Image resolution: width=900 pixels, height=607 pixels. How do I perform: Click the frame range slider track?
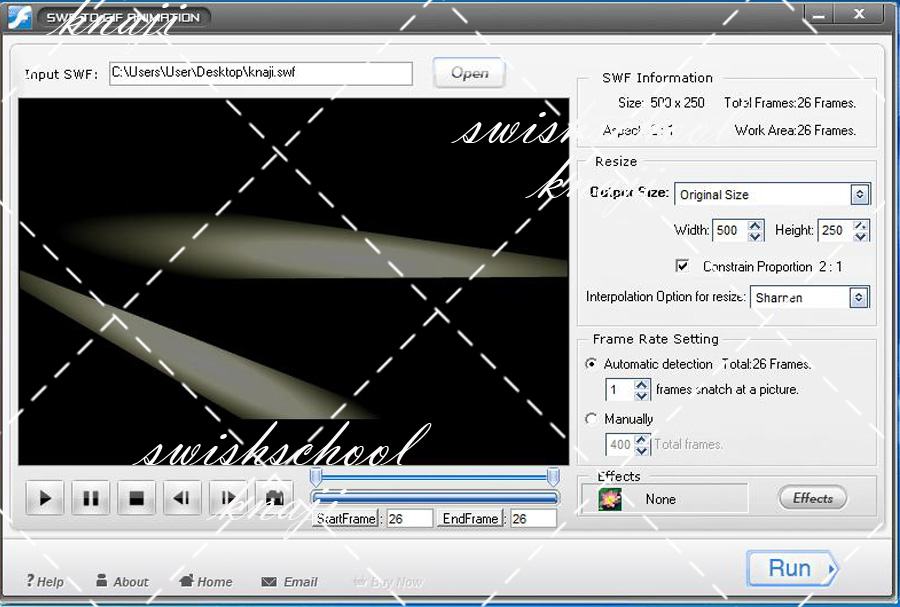(435, 497)
